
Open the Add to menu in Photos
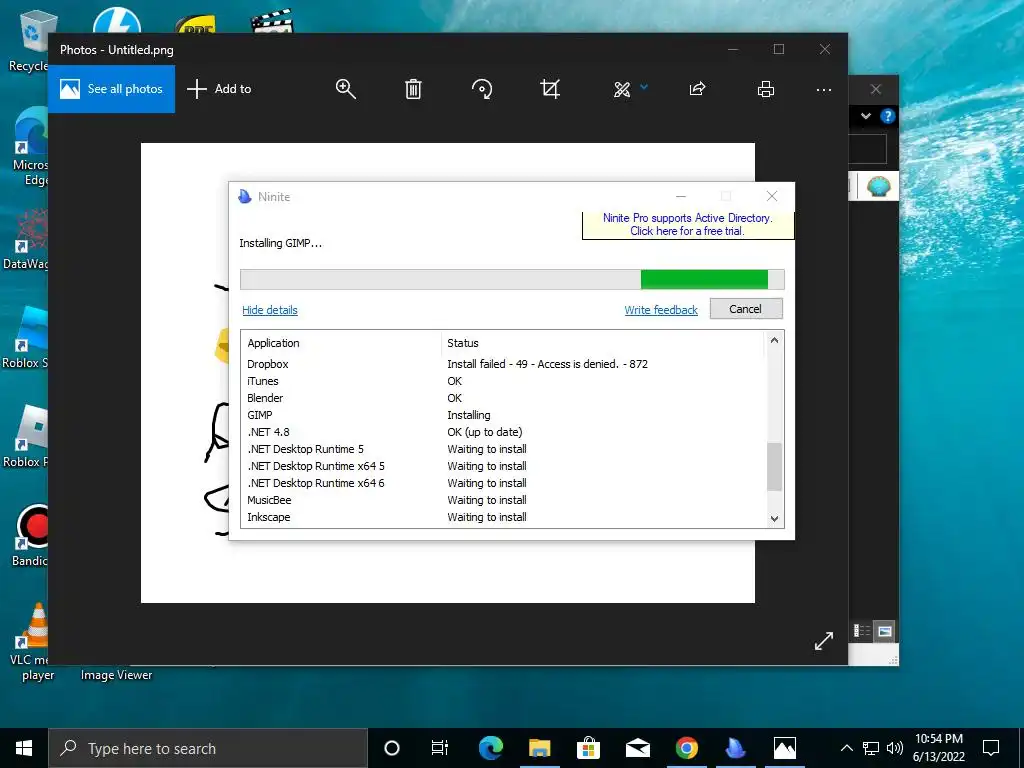pos(219,89)
